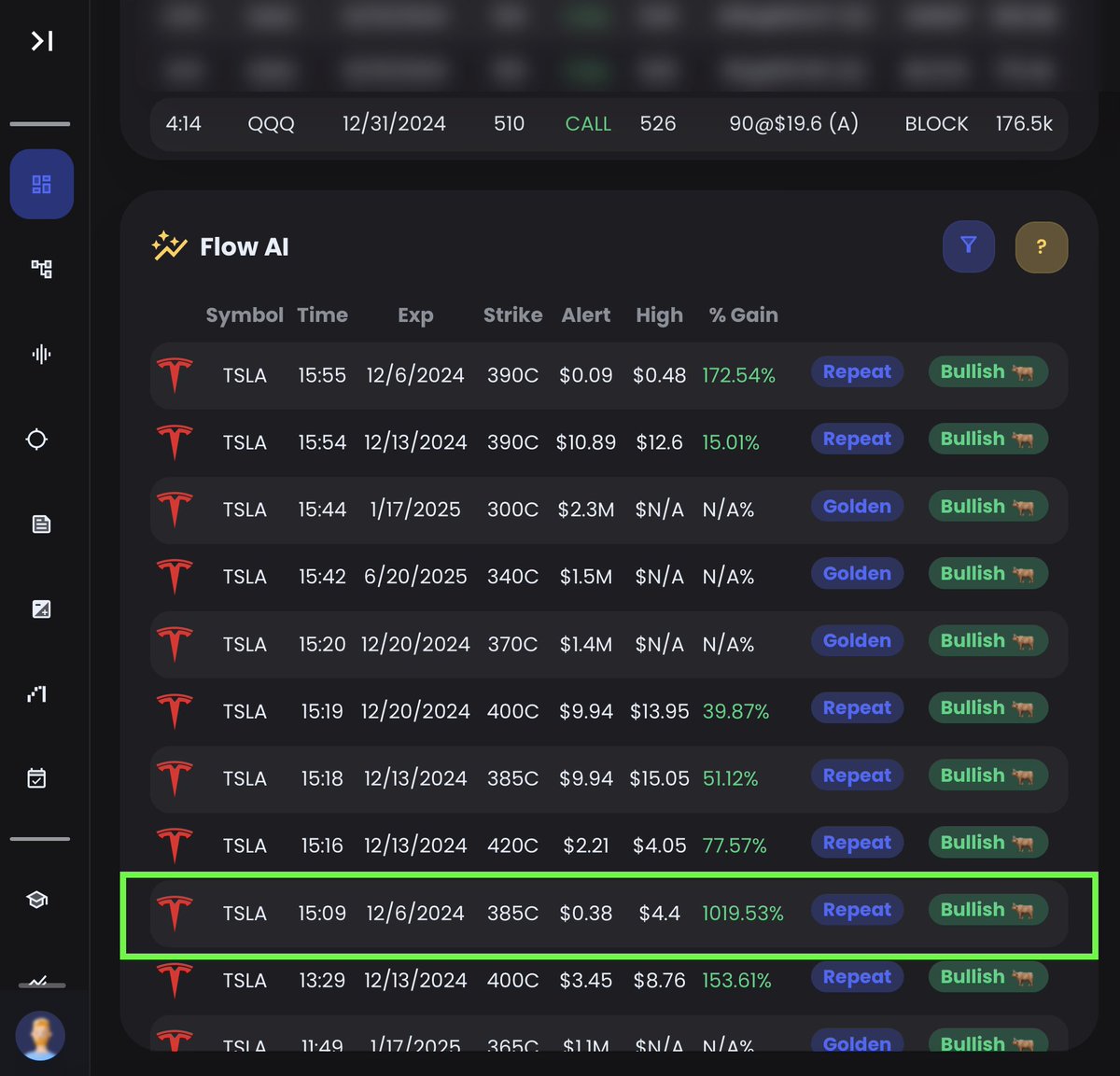Click the 172.54% gain value

tap(738, 375)
